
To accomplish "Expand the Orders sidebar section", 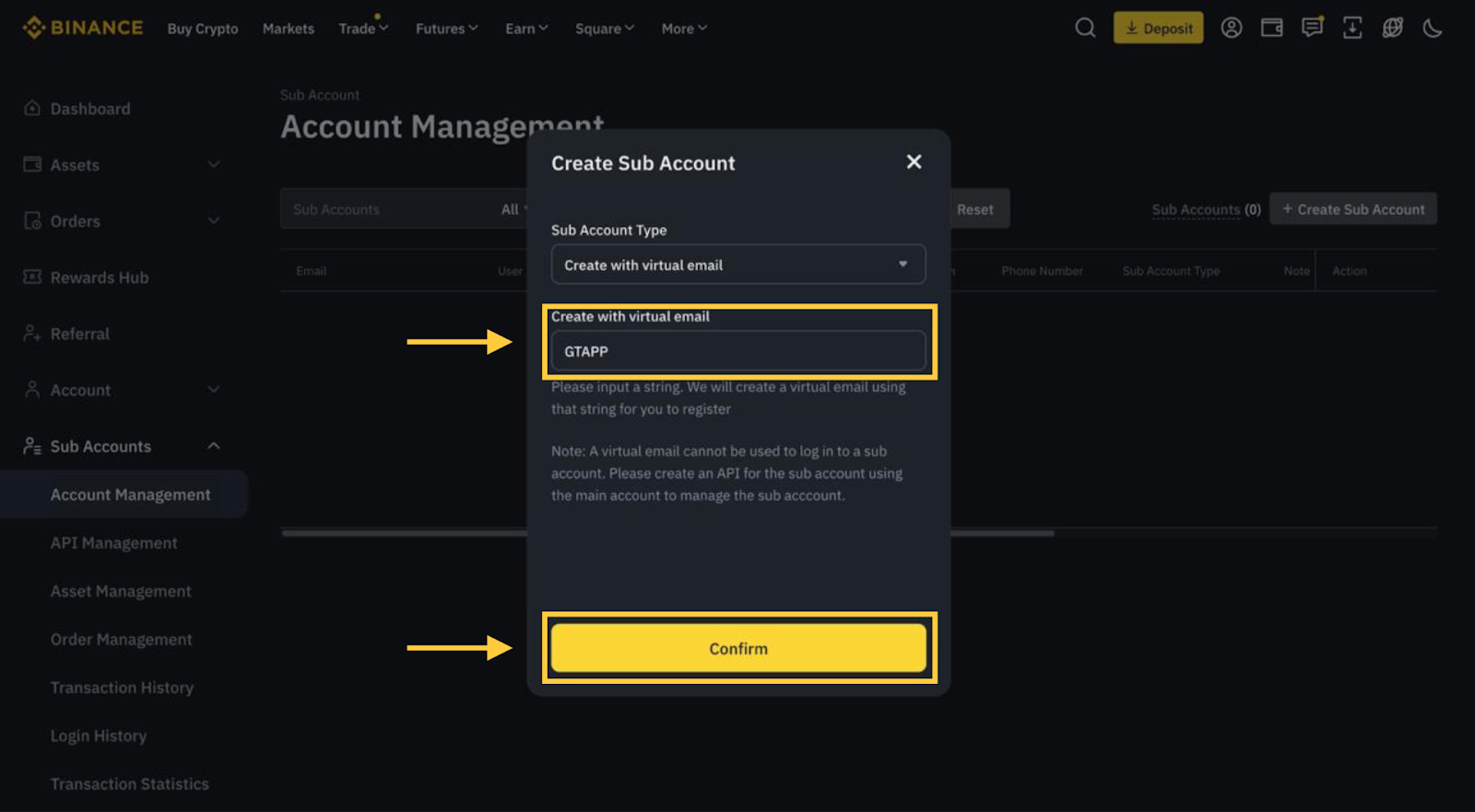I will tap(213, 221).
